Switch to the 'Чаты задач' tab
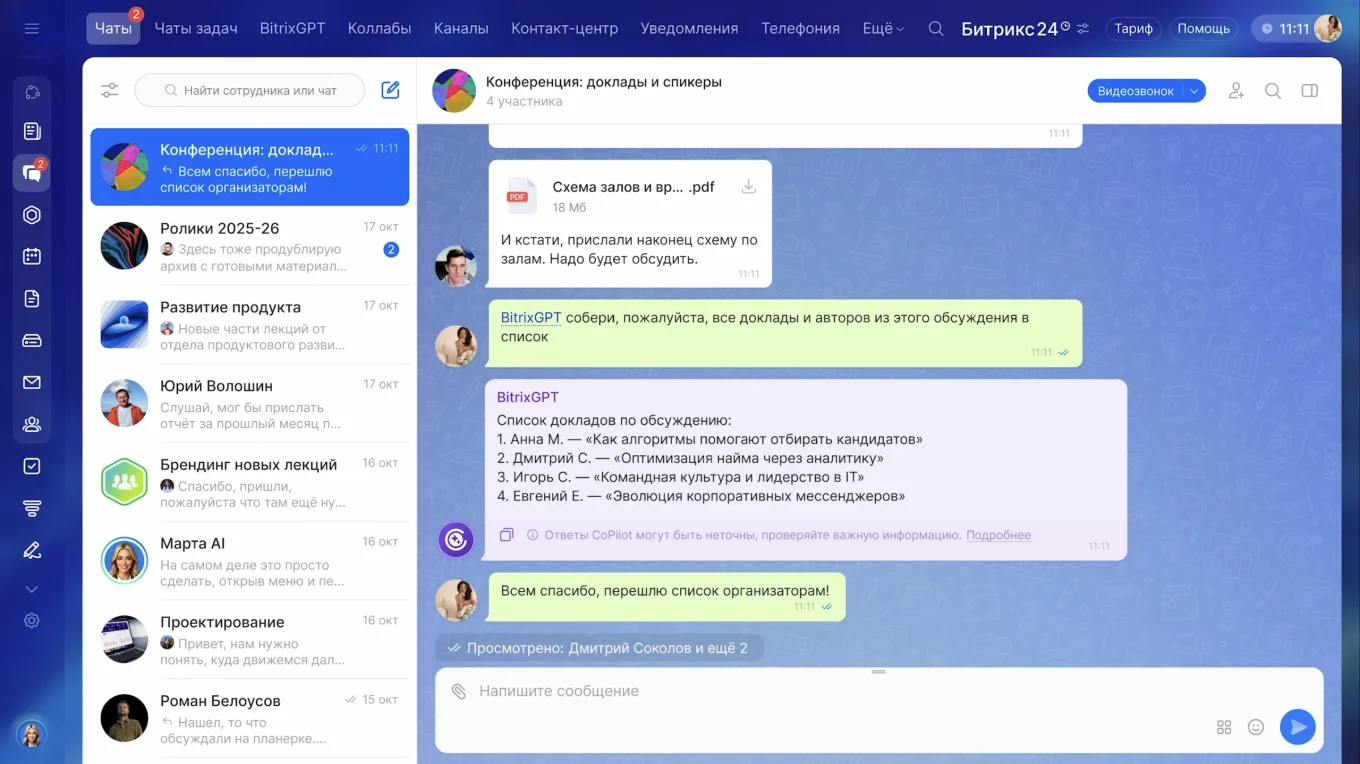Viewport: 1360px width, 764px height. [196, 28]
